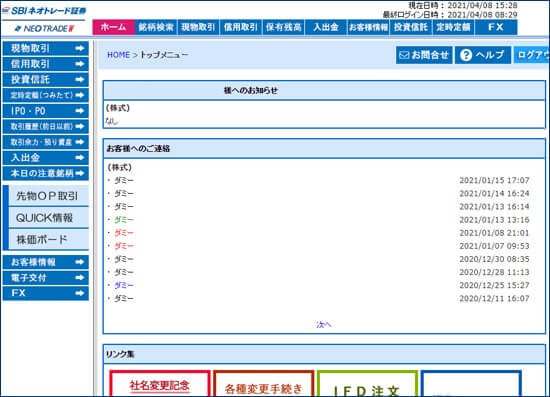Click the arrow icon beside sidebar 入出金
Viewport: 550px width, 397px height.
coord(80,157)
